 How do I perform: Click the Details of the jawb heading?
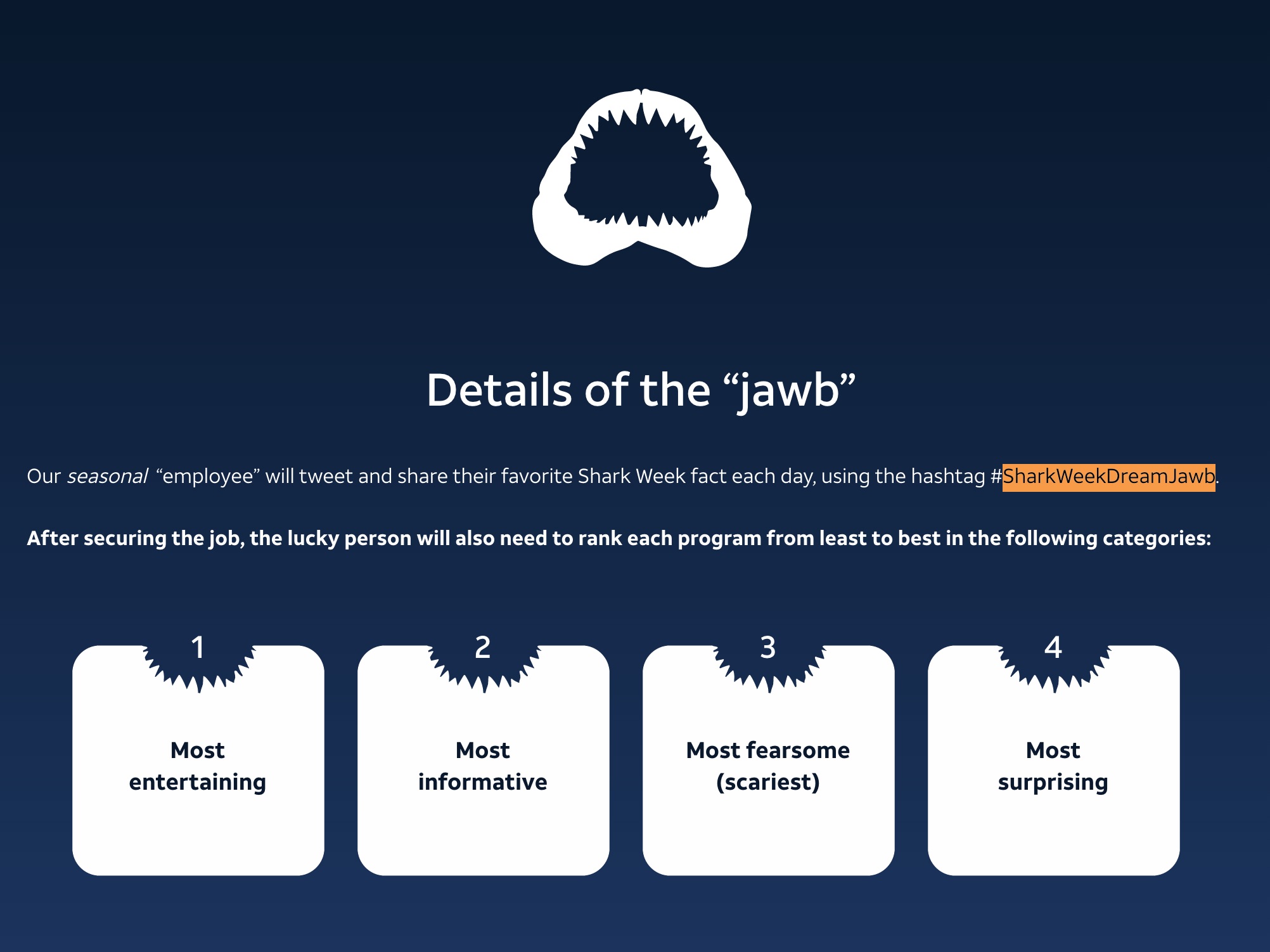(x=641, y=390)
